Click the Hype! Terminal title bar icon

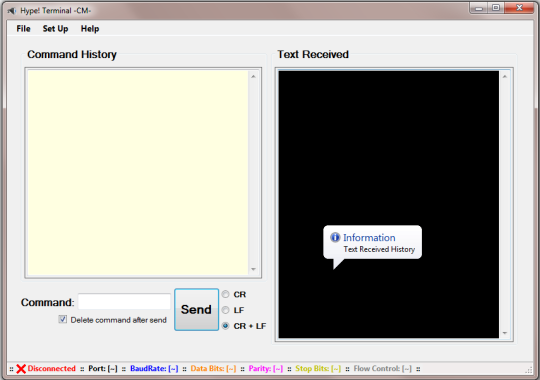[x=12, y=11]
